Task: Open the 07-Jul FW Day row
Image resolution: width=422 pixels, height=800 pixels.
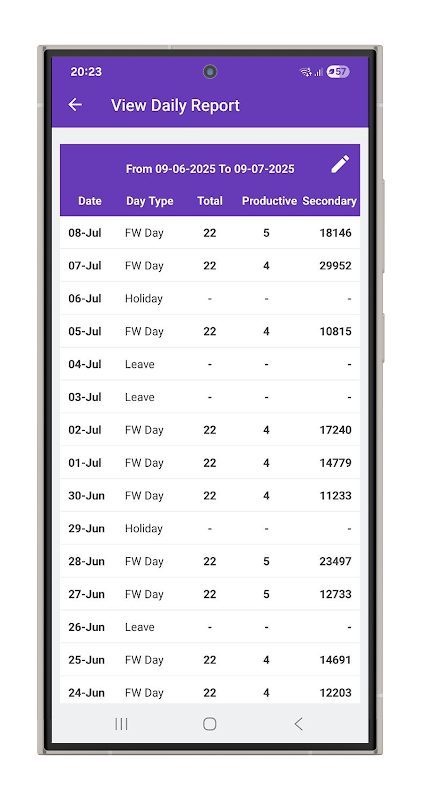Action: pos(210,266)
